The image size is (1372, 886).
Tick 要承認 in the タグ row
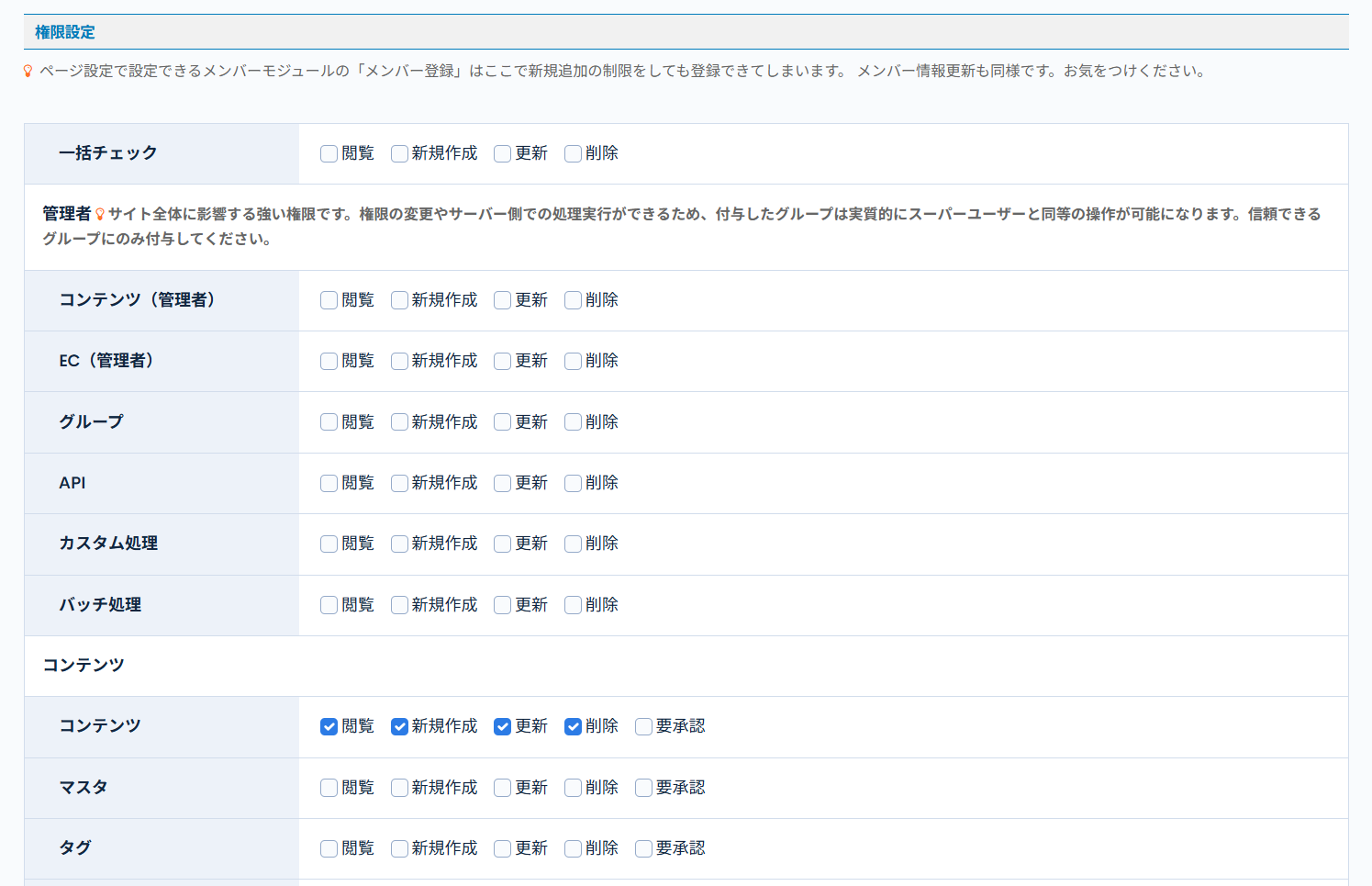(643, 848)
